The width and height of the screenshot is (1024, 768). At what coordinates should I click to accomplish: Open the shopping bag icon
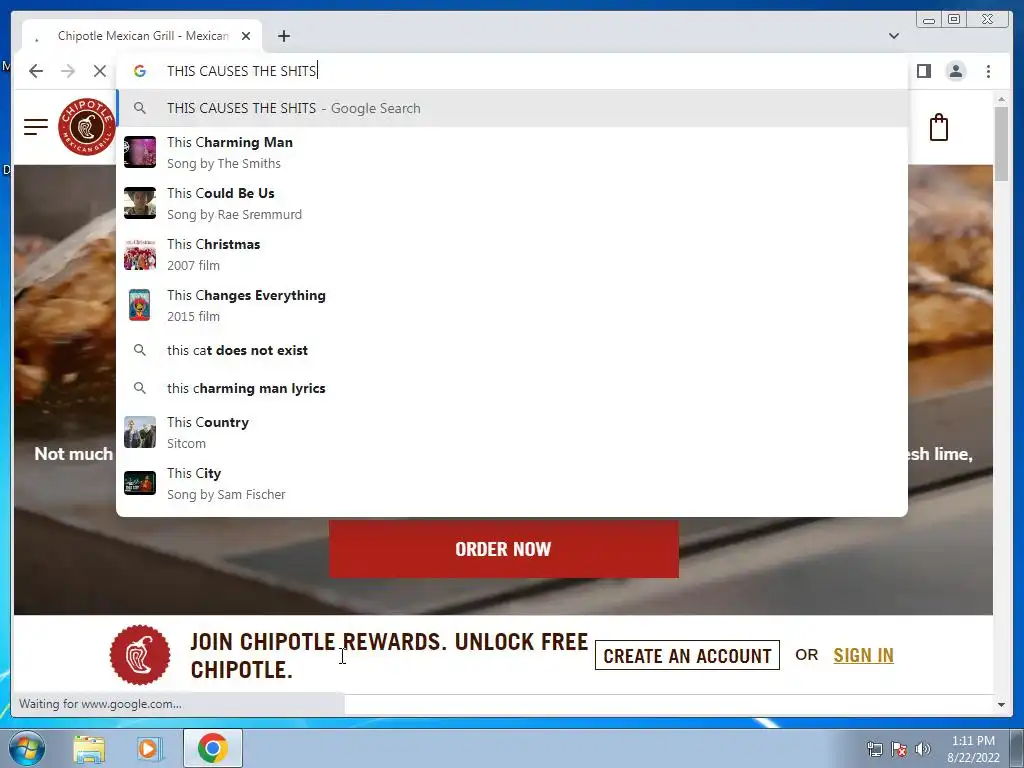pos(938,127)
